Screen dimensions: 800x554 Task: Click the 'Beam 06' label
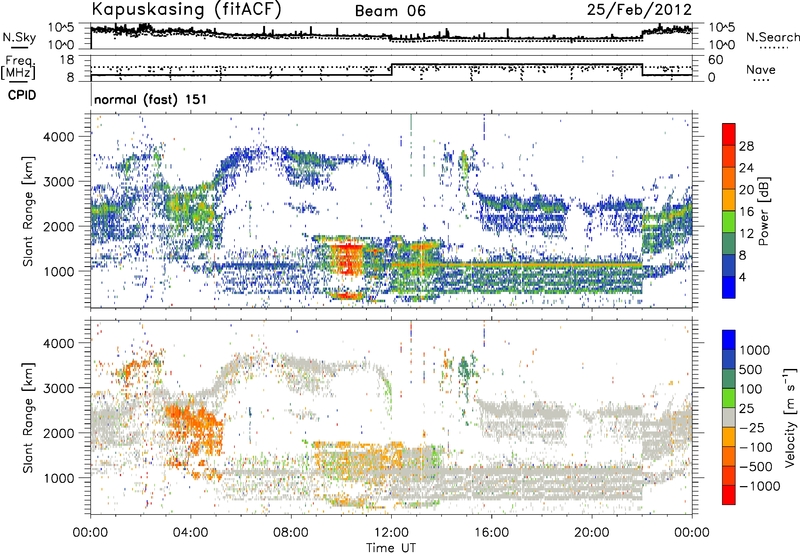coord(390,11)
